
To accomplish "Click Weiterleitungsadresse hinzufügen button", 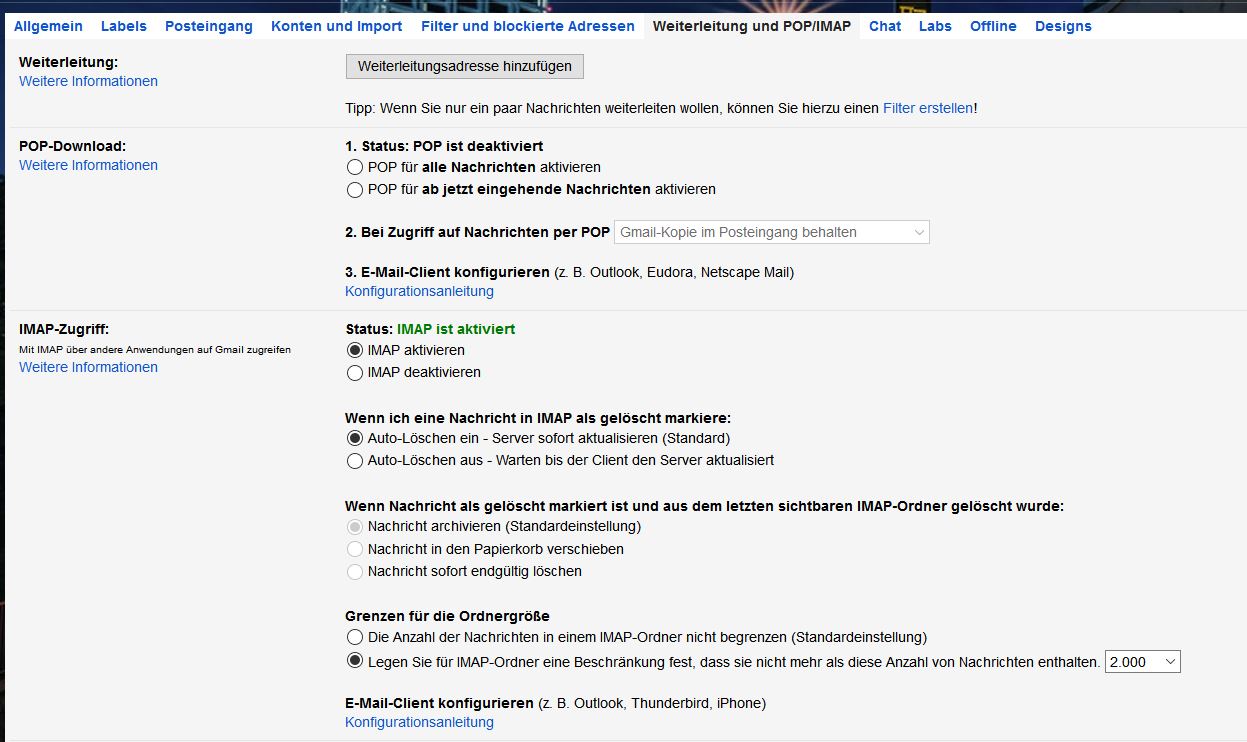I will [x=464, y=66].
